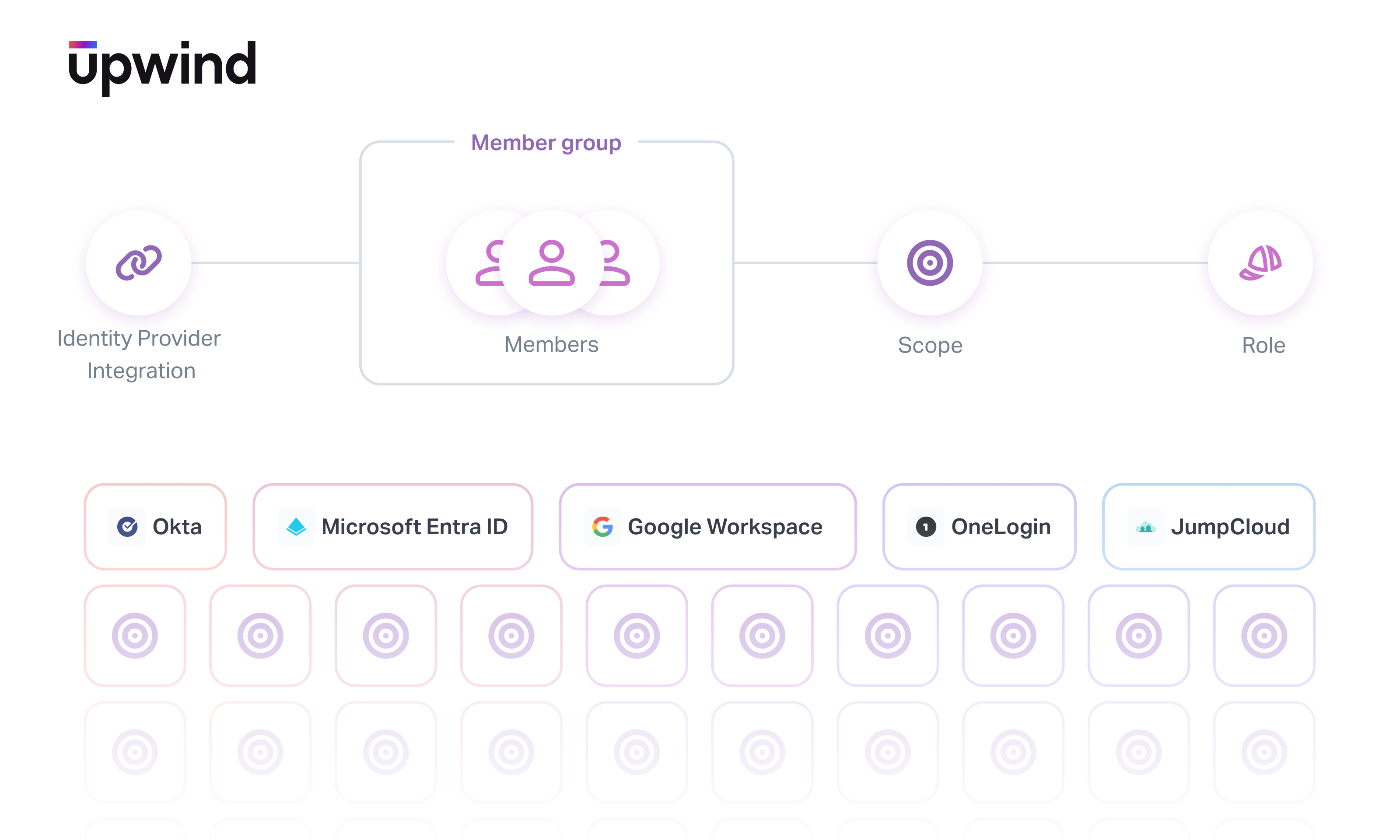The width and height of the screenshot is (1400, 840).
Task: Click the Microsoft Entra ID diamond icon
Action: click(x=296, y=526)
